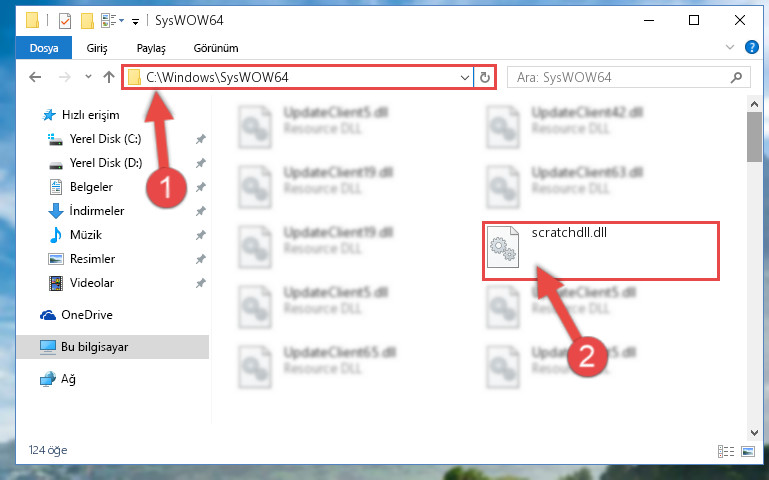Image resolution: width=769 pixels, height=480 pixels.
Task: Expand the ribbon with the chevron
Action: [x=730, y=47]
